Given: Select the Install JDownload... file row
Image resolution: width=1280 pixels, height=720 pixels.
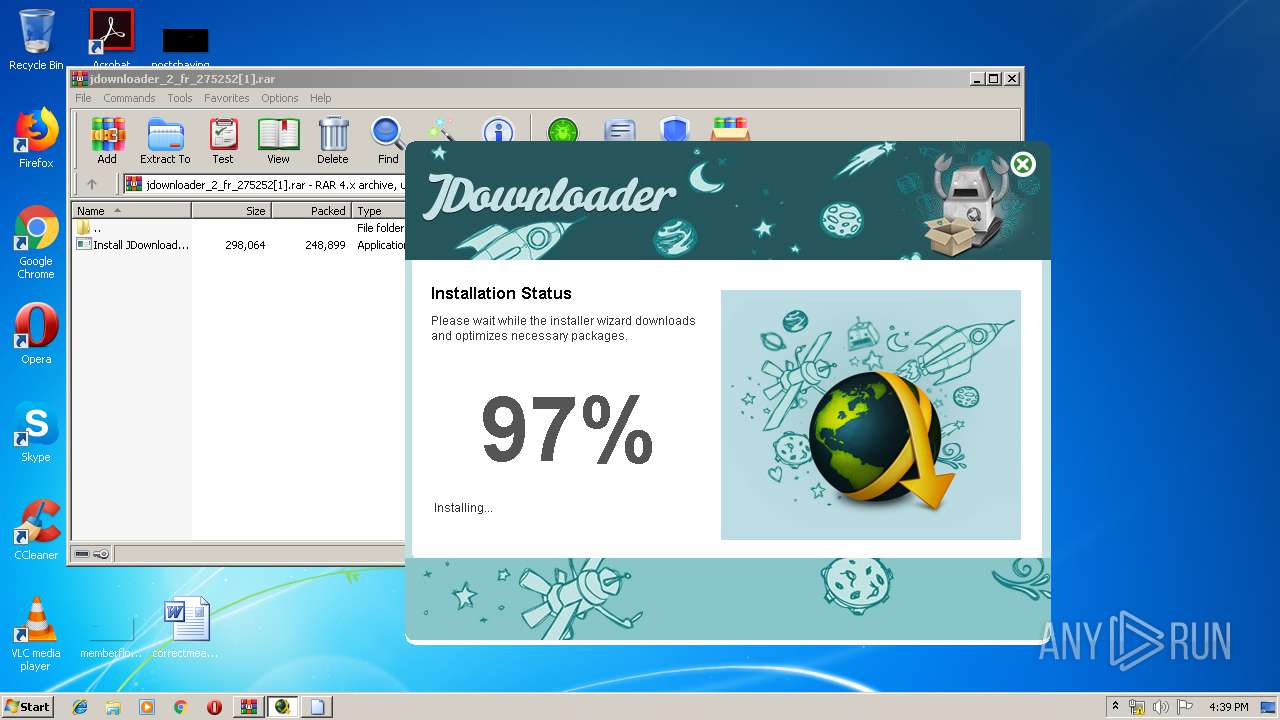Looking at the screenshot, I should pos(240,245).
